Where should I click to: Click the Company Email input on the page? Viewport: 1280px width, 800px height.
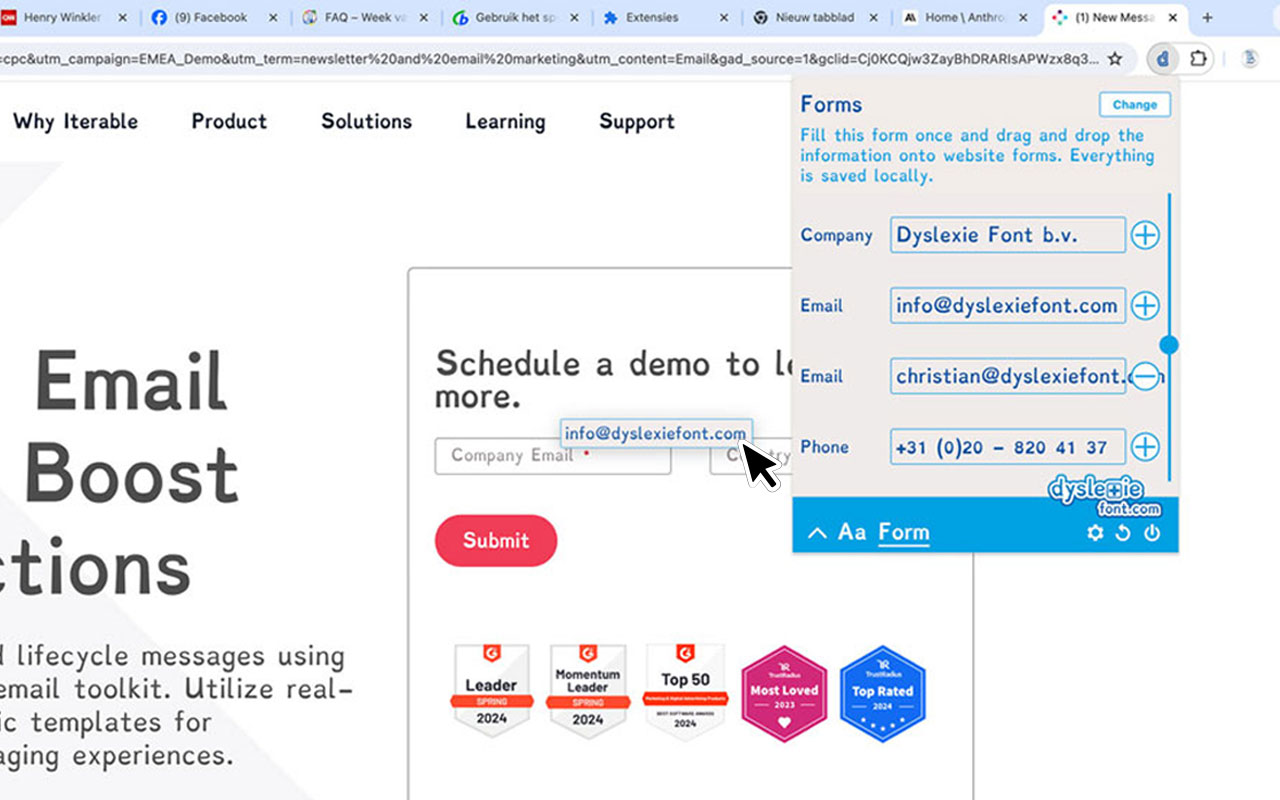(x=553, y=456)
